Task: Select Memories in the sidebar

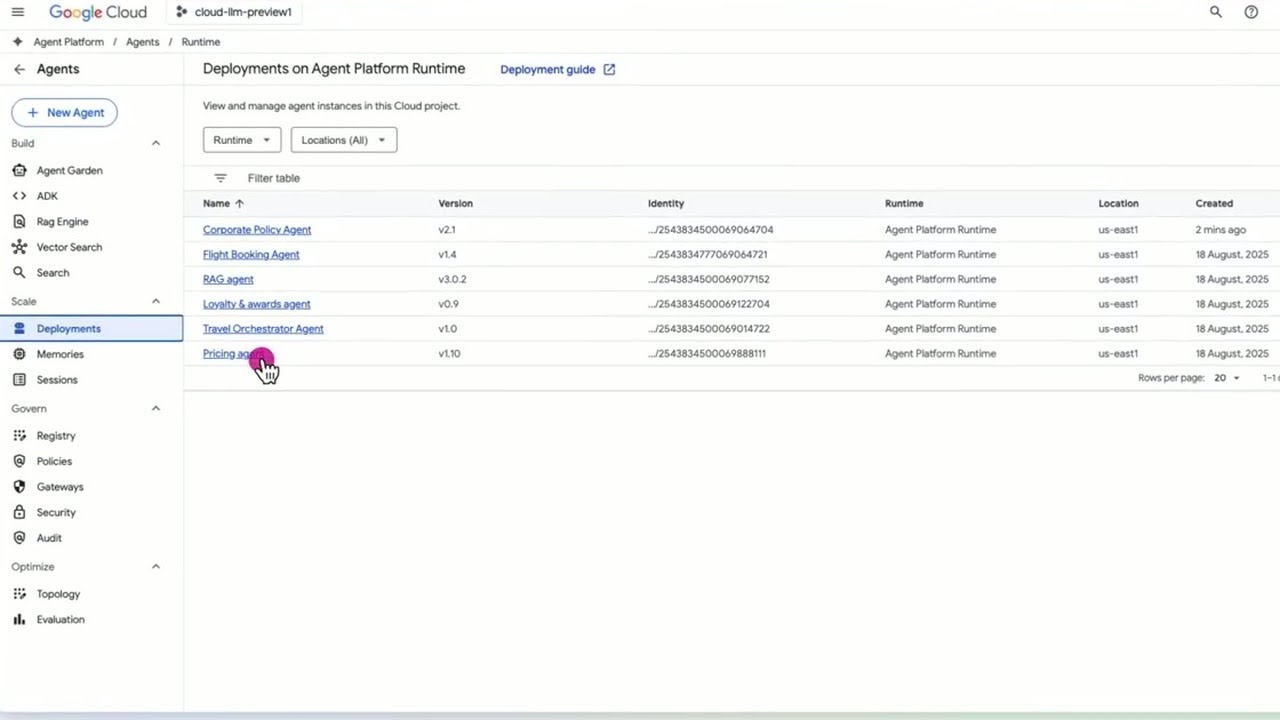Action: [x=60, y=354]
